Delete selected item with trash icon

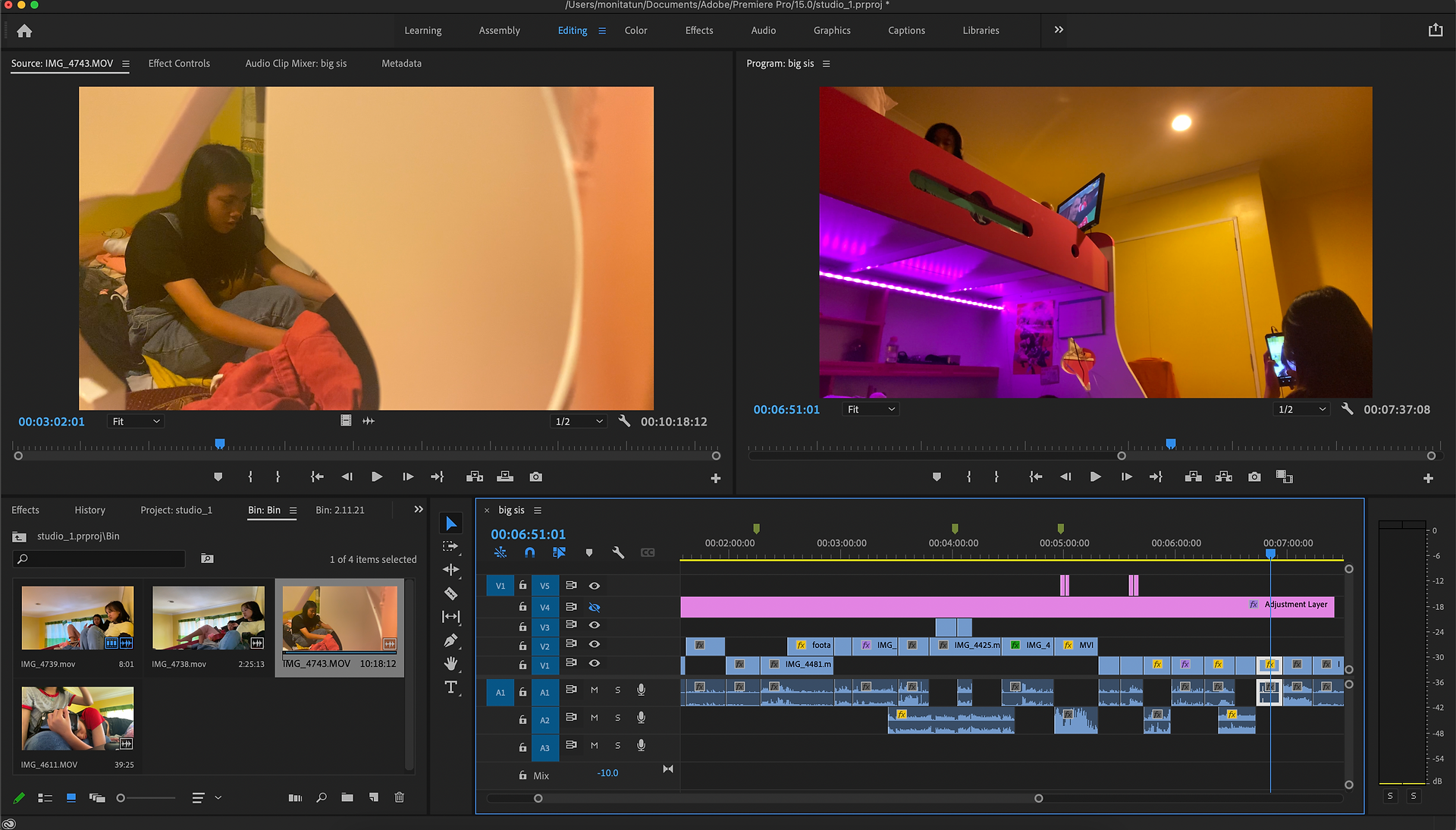(x=400, y=797)
